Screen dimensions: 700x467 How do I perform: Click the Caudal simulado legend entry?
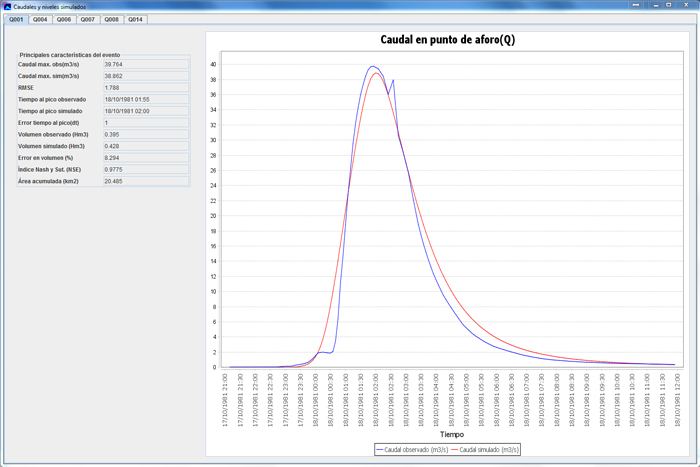pos(485,450)
